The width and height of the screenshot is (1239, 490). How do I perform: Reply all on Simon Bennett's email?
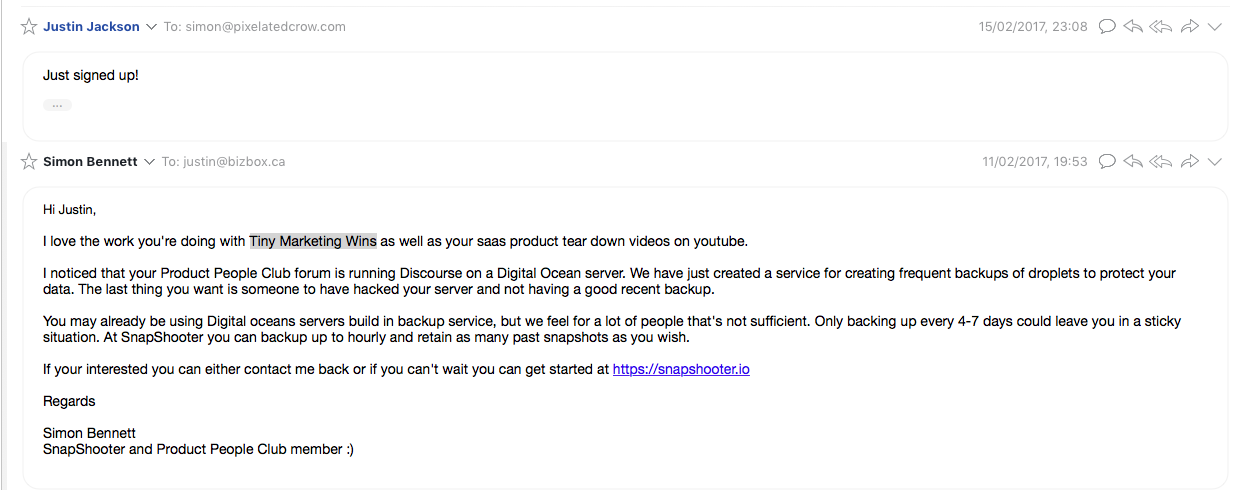(1160, 161)
